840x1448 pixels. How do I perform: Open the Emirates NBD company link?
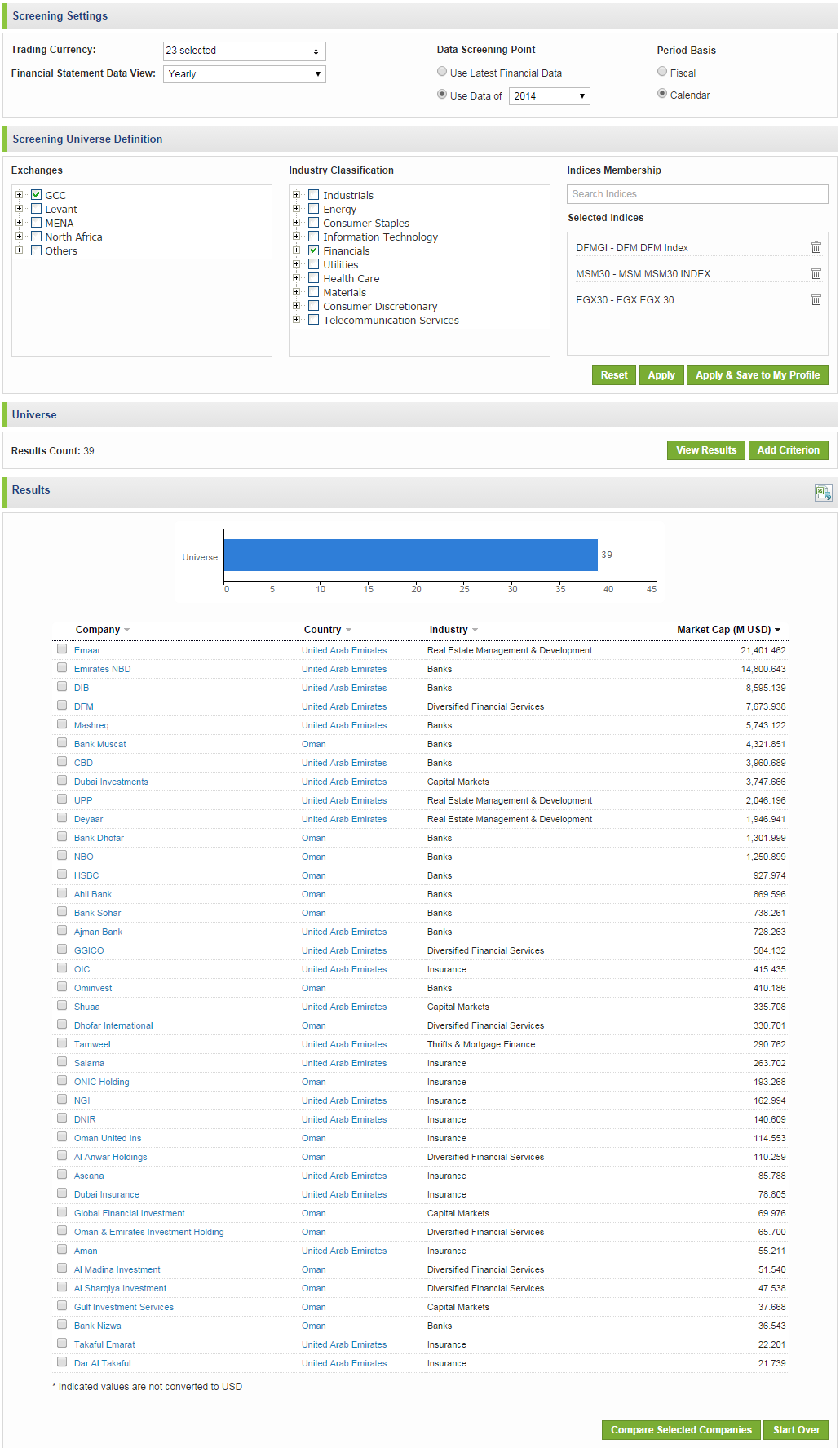[x=102, y=669]
